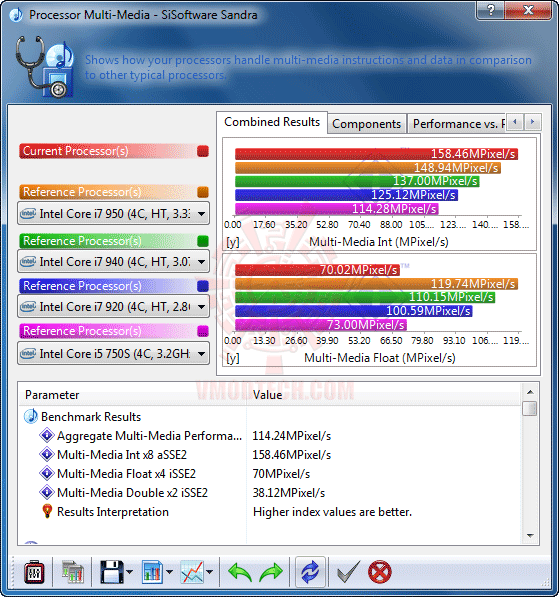The height and width of the screenshot is (597, 559).
Task: Click the [y] axis toggle under Multi-Media Int
Action: (233, 242)
